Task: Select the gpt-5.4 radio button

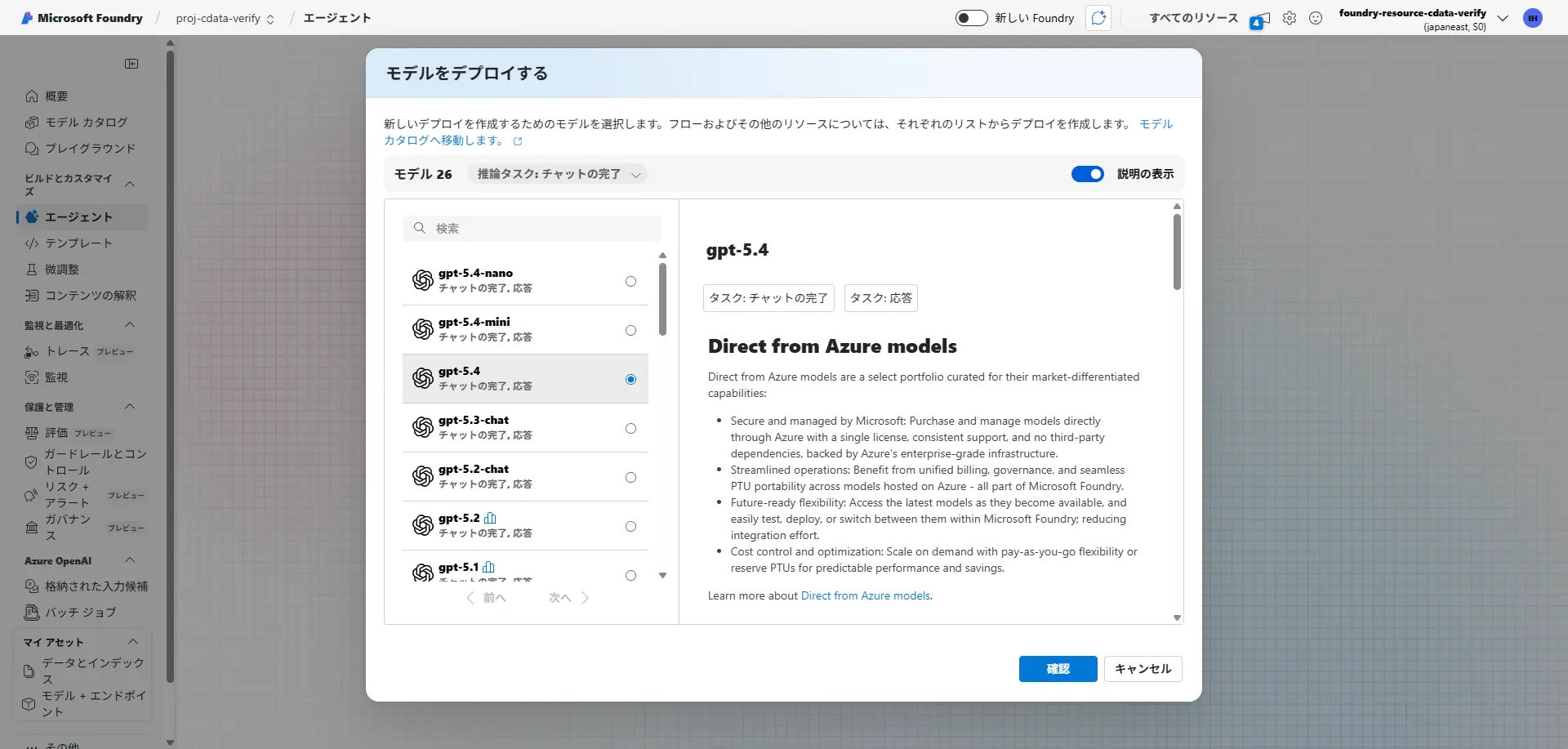Action: point(630,379)
